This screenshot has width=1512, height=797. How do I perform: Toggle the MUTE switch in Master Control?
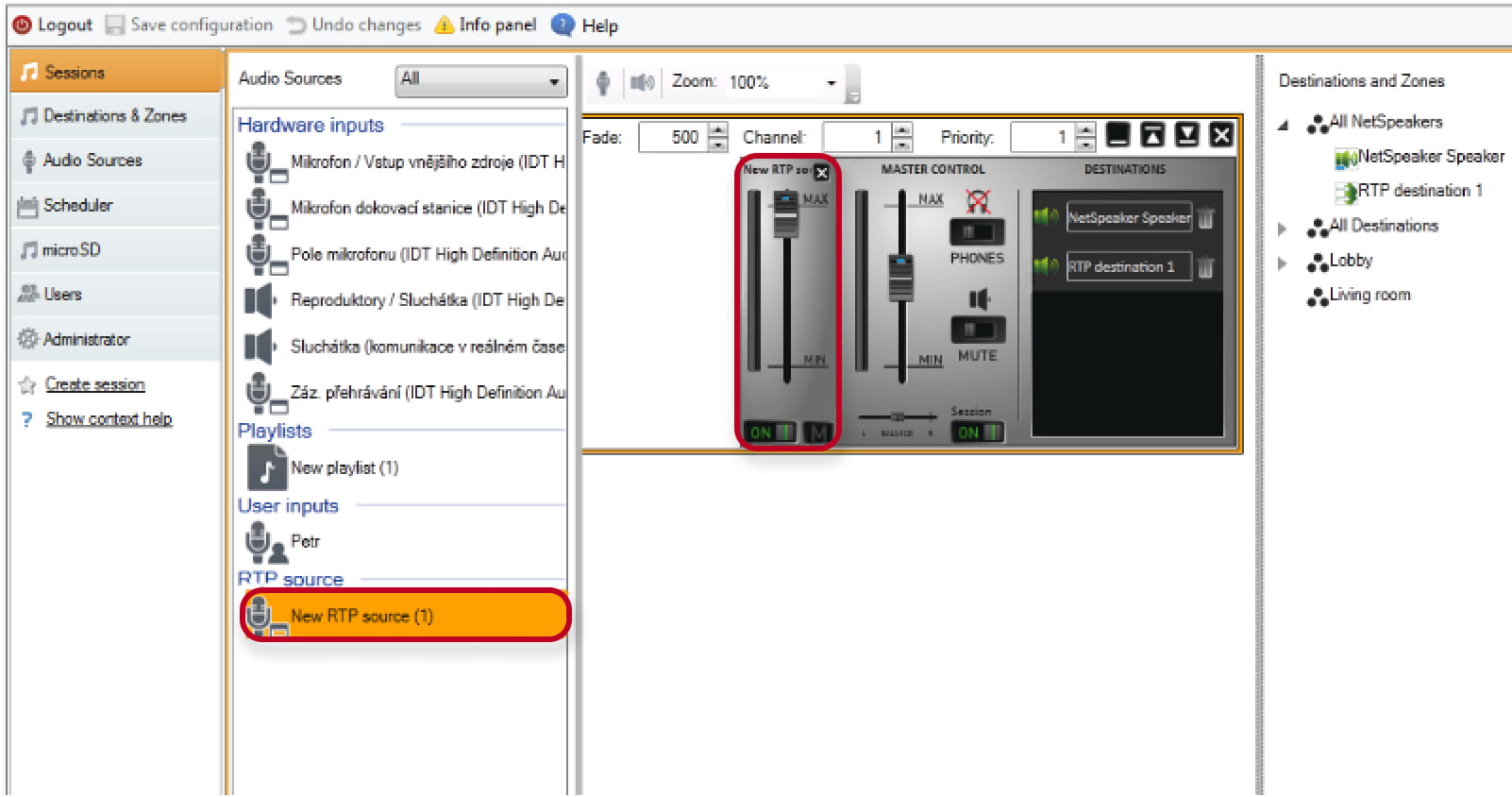(x=977, y=330)
